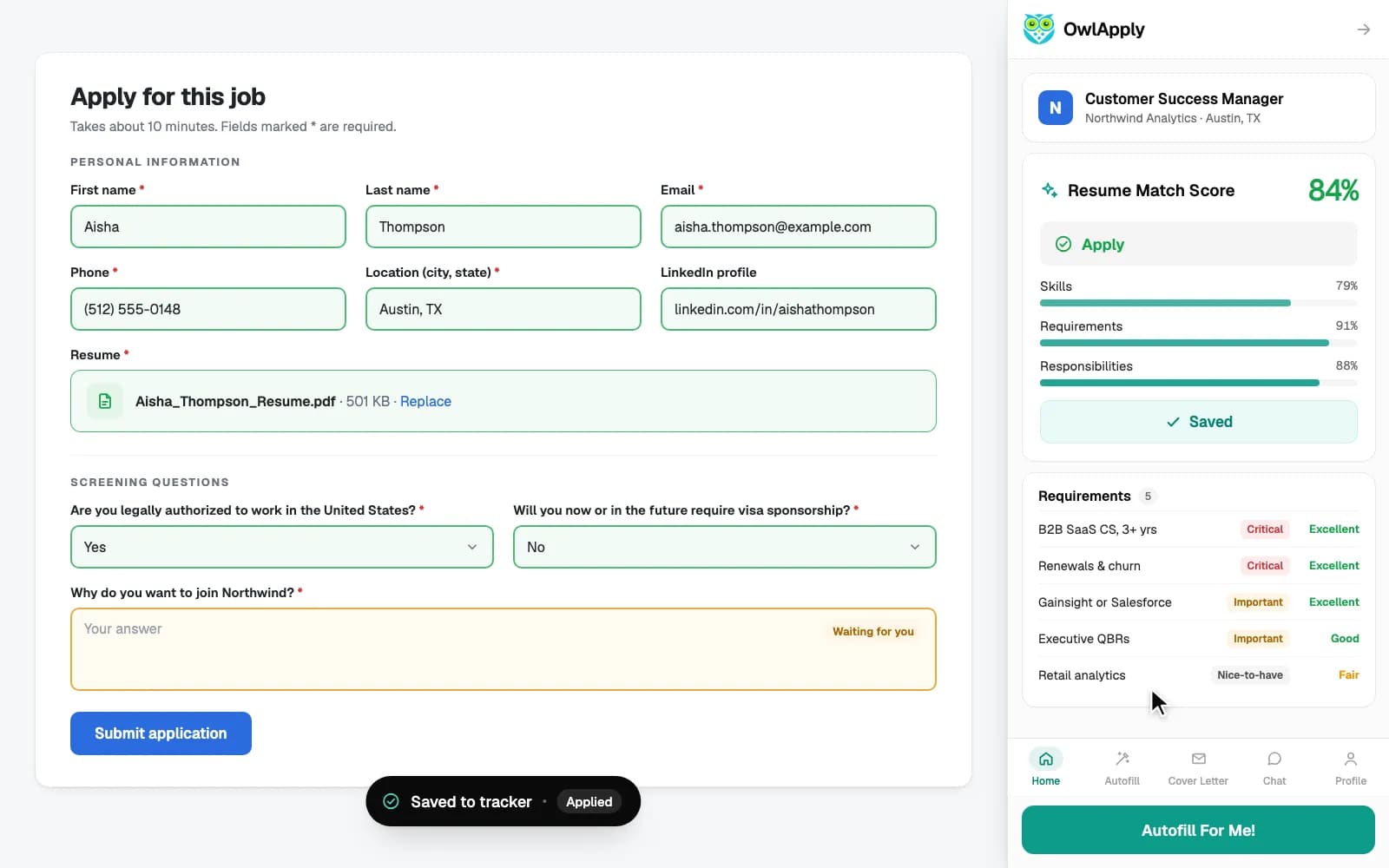Click the Requirements count badge showing 5
The height and width of the screenshot is (868, 1389).
pyautogui.click(x=1148, y=496)
